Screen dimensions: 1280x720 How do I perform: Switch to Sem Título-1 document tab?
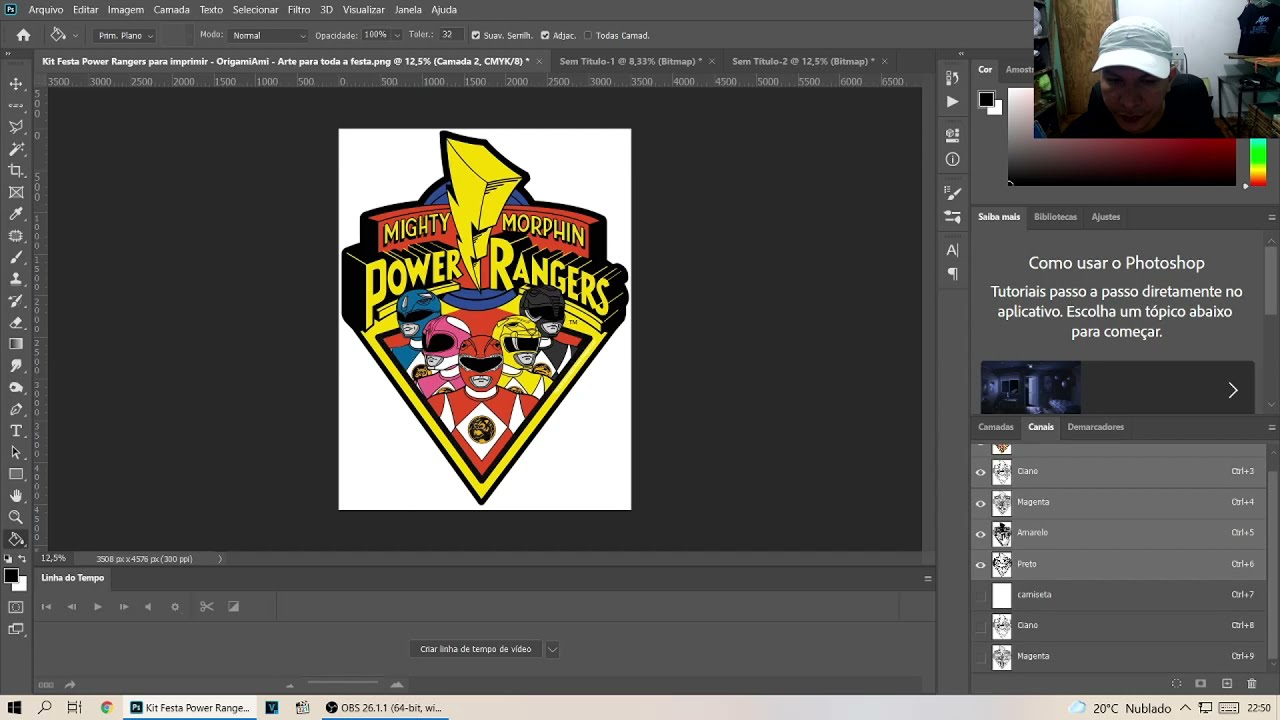coord(630,61)
